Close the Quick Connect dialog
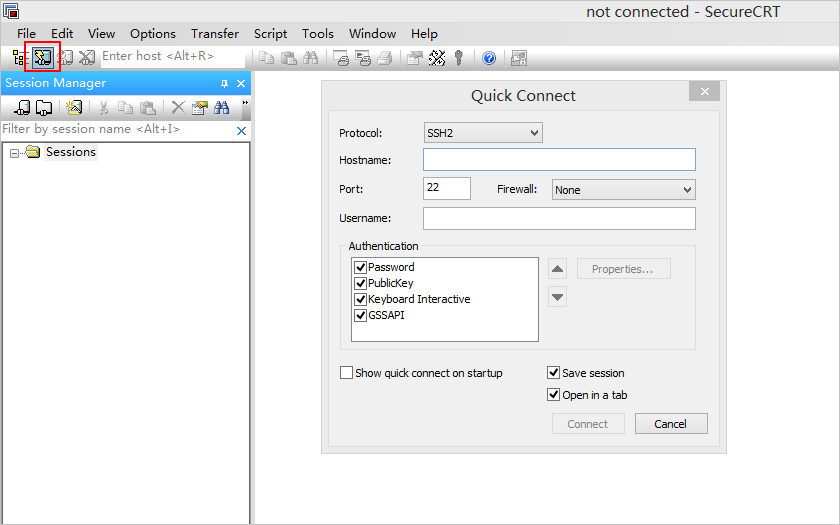The width and height of the screenshot is (840, 525). (x=704, y=92)
